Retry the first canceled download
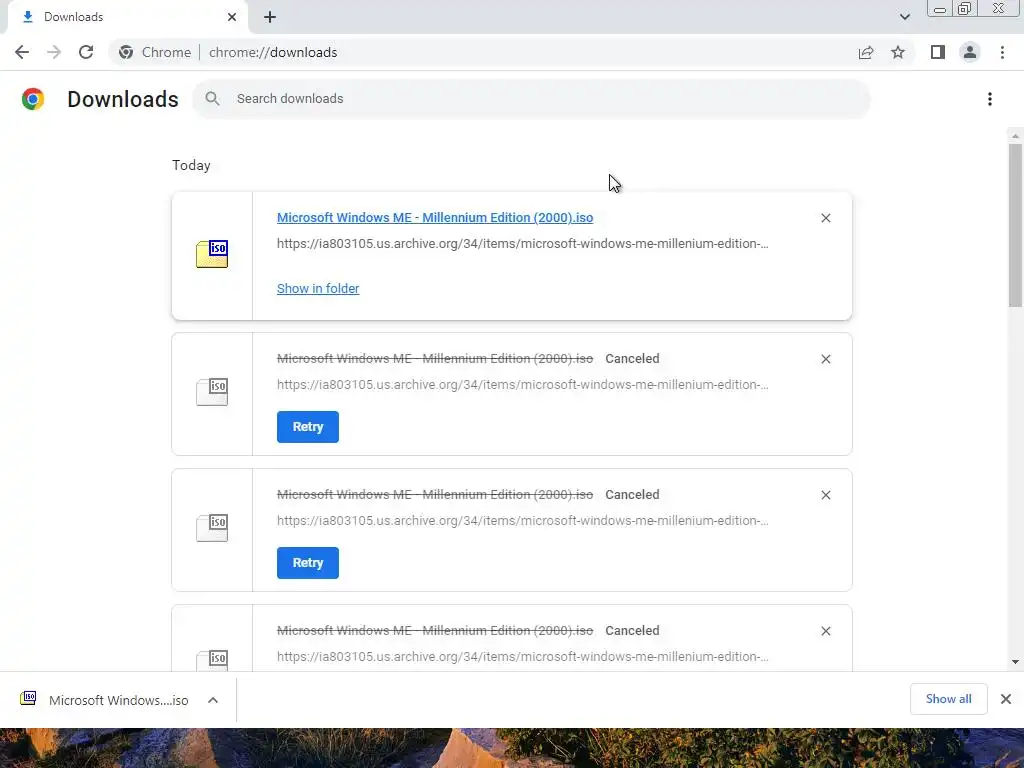The height and width of the screenshot is (768, 1024). pyautogui.click(x=308, y=427)
